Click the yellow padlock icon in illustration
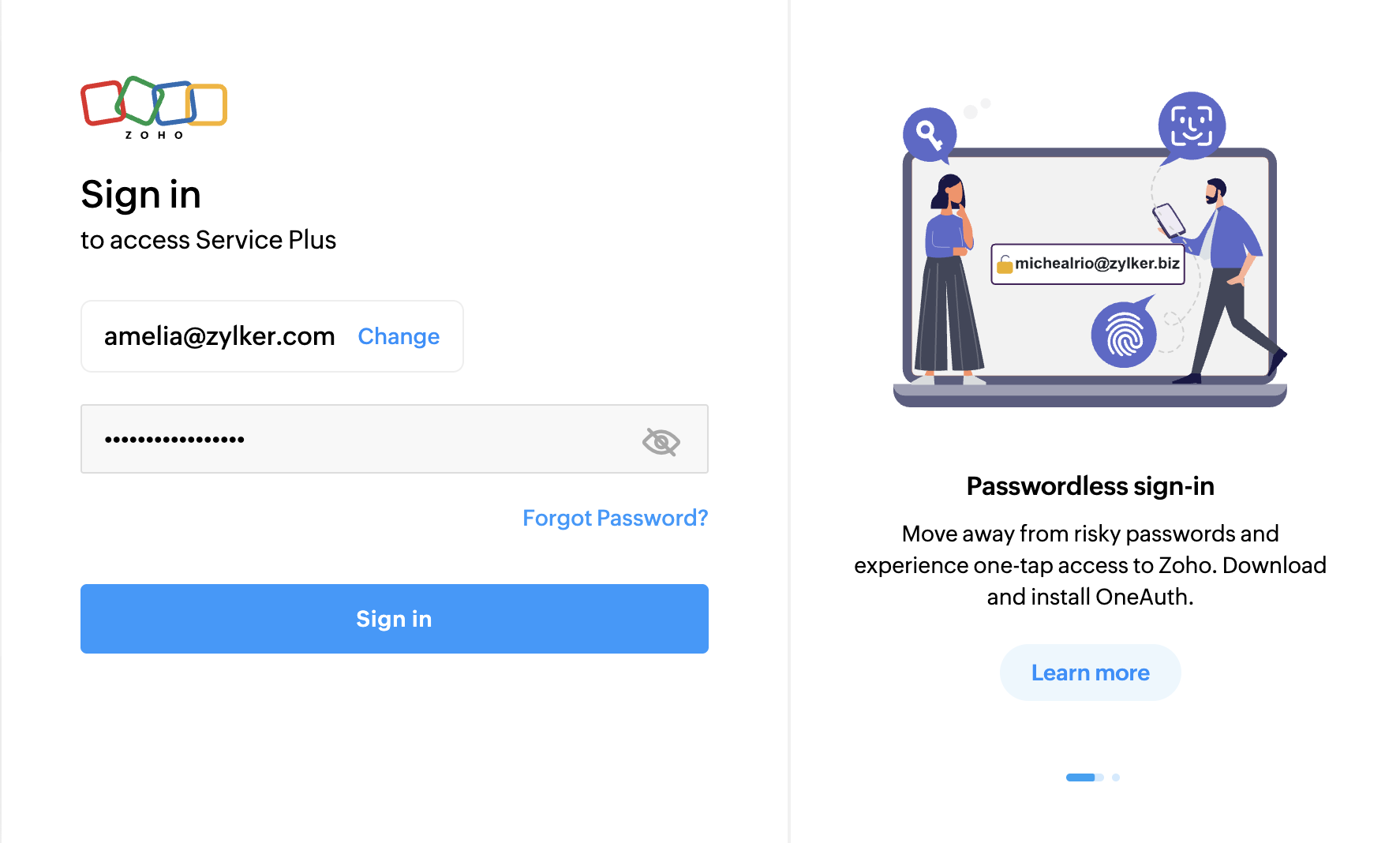Image resolution: width=1400 pixels, height=843 pixels. (x=1004, y=264)
